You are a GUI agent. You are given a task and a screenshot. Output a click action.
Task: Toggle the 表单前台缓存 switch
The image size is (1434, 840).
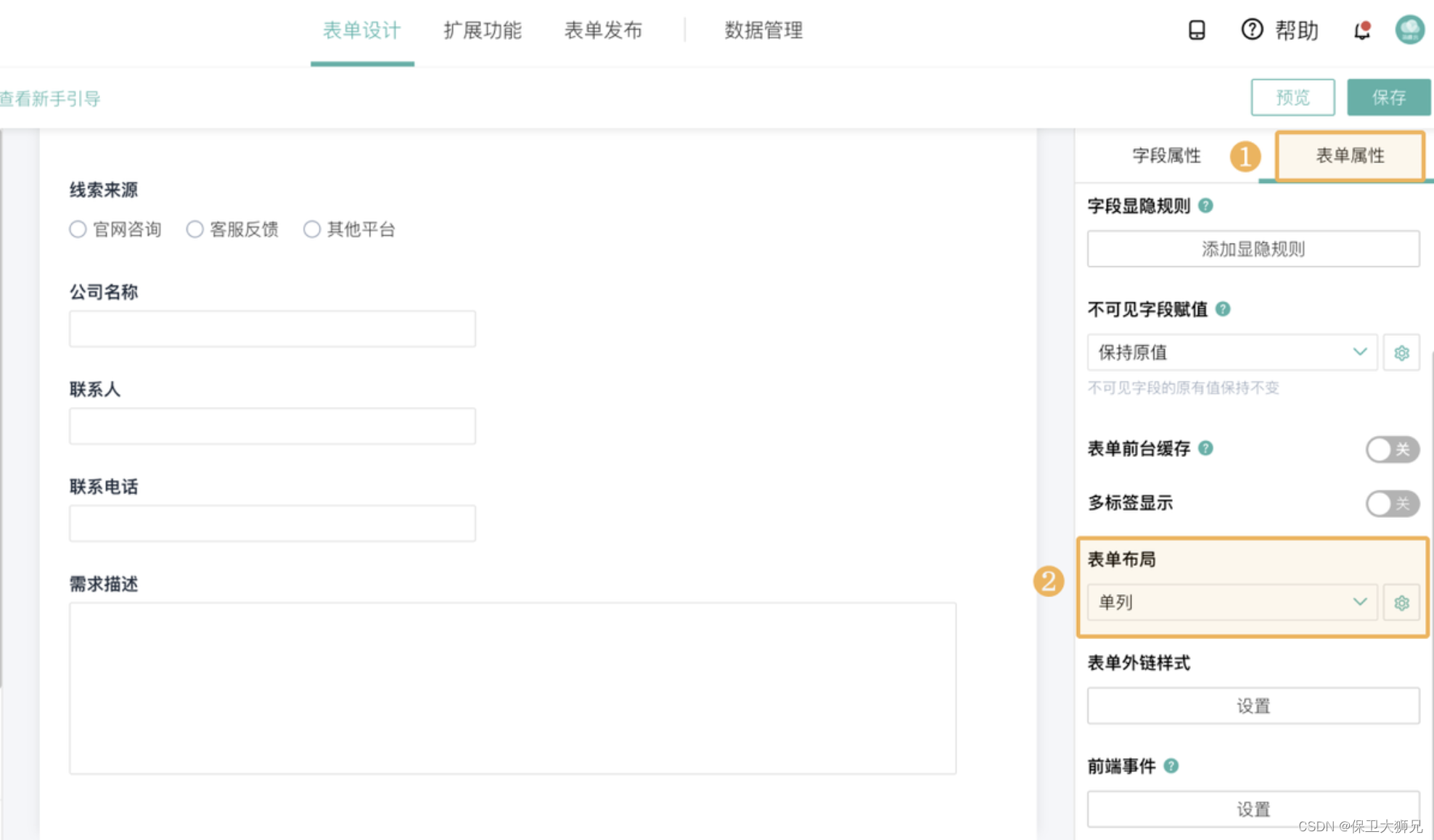coord(1392,449)
